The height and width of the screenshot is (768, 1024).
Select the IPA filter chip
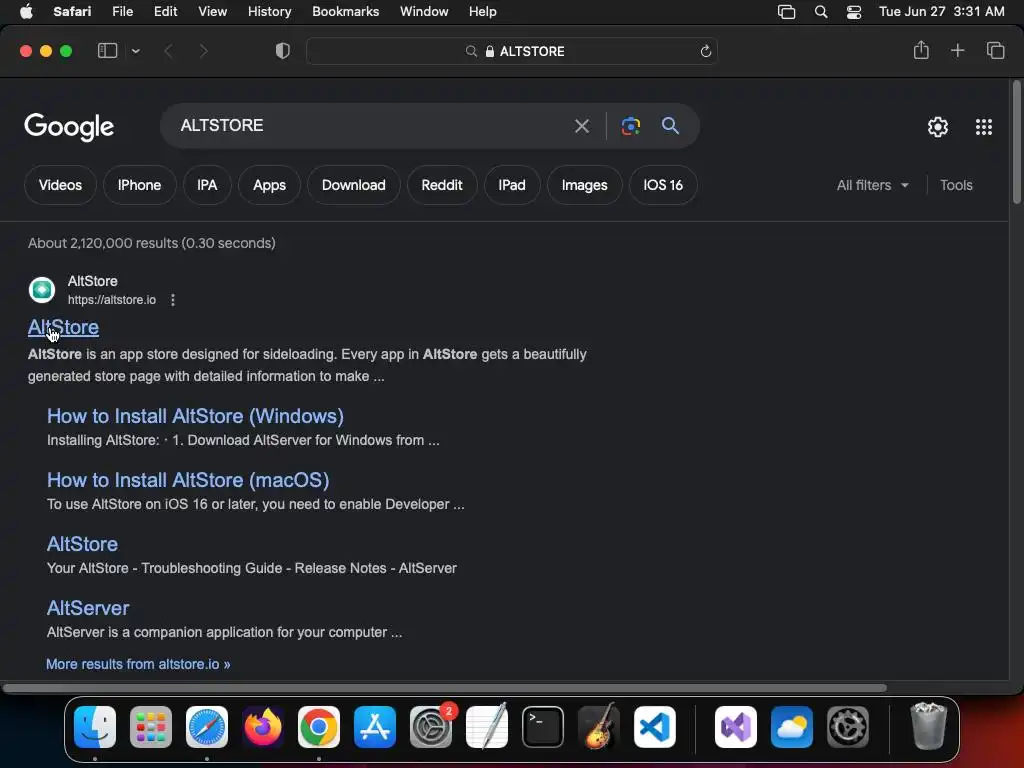207,185
